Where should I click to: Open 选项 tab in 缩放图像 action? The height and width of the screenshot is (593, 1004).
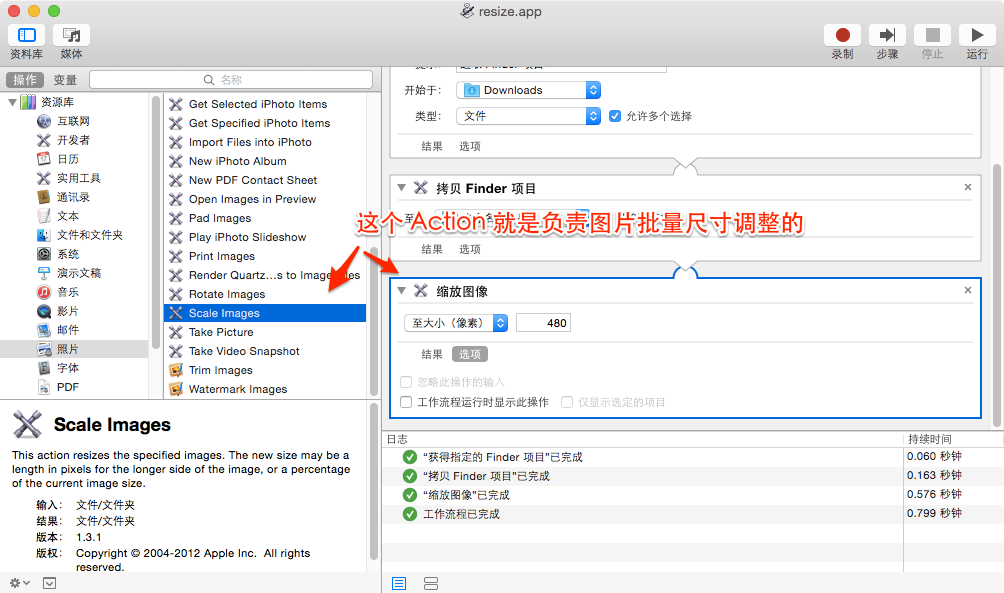tap(469, 354)
